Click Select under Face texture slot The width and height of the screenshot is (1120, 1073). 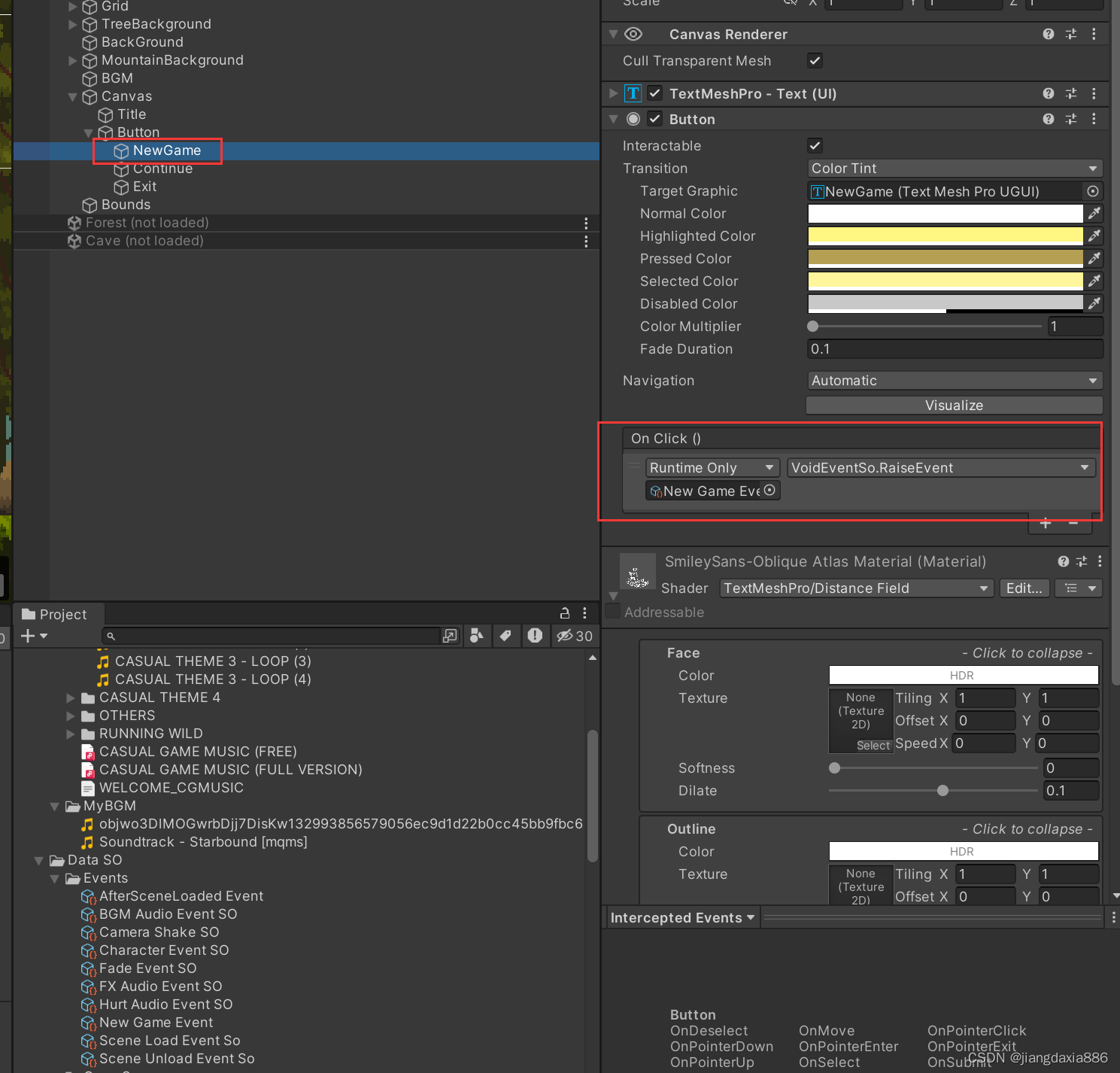[873, 745]
